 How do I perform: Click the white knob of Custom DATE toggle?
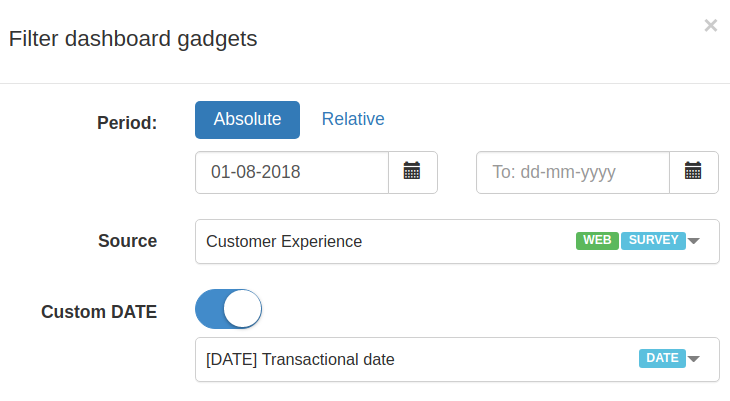[242, 309]
